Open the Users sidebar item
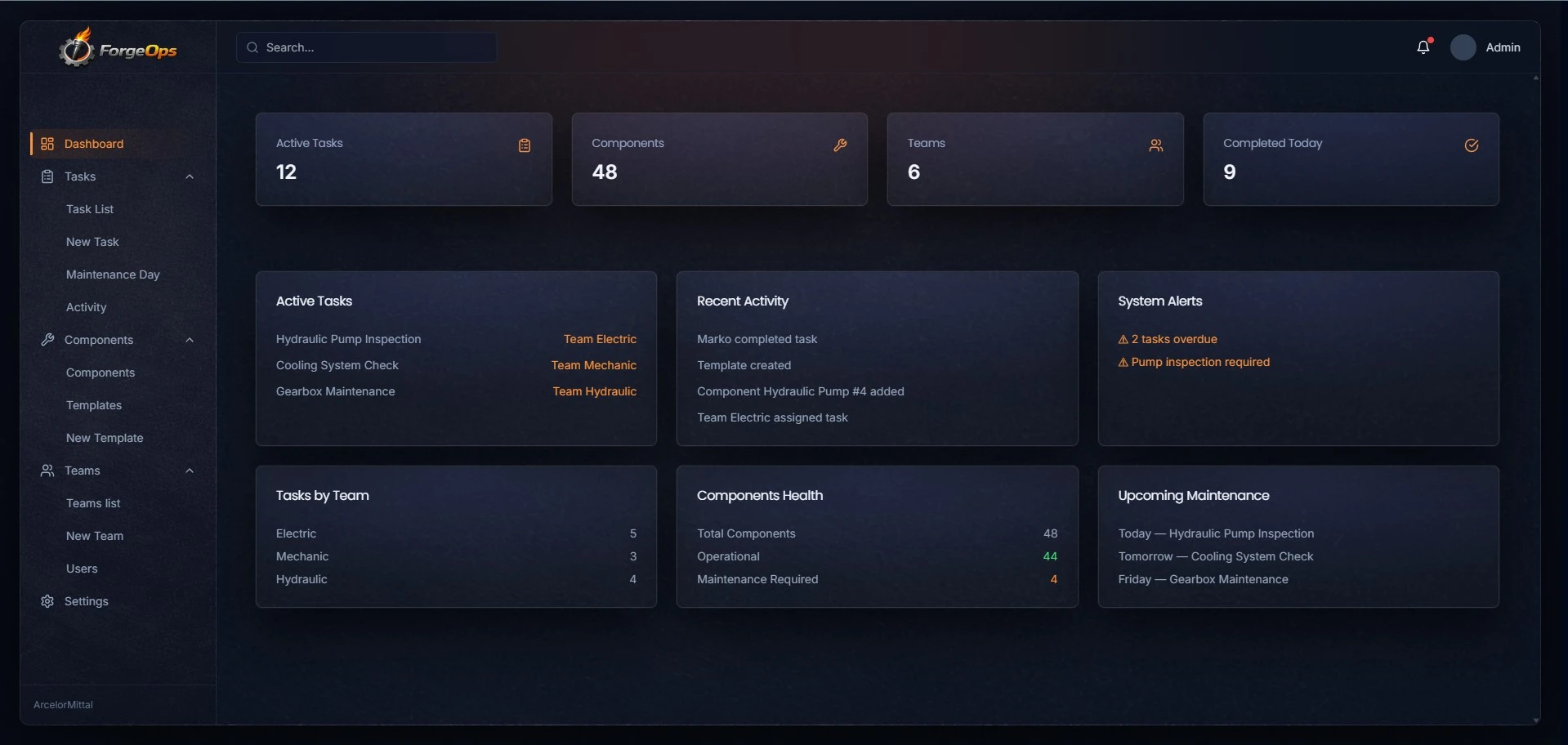This screenshot has height=745, width=1568. (x=82, y=569)
